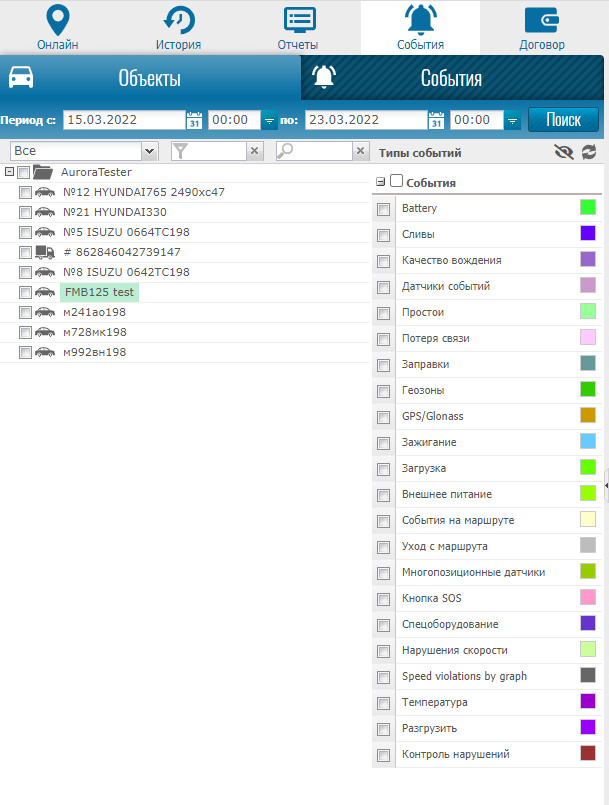Open end time 00:00 dropdown
The width and height of the screenshot is (609, 805).
(512, 120)
